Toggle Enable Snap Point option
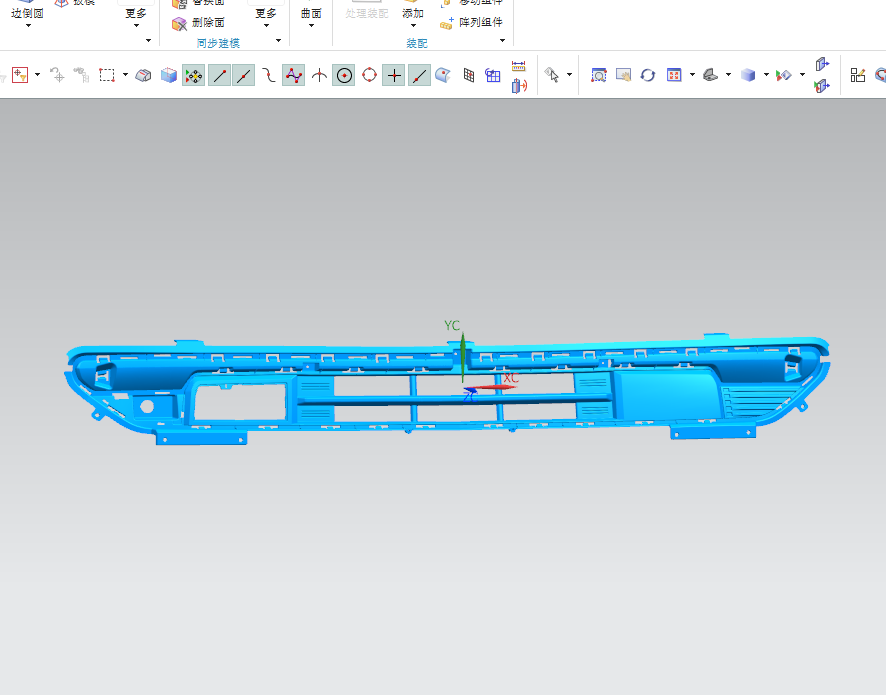Viewport: 886px width, 695px height. point(193,75)
